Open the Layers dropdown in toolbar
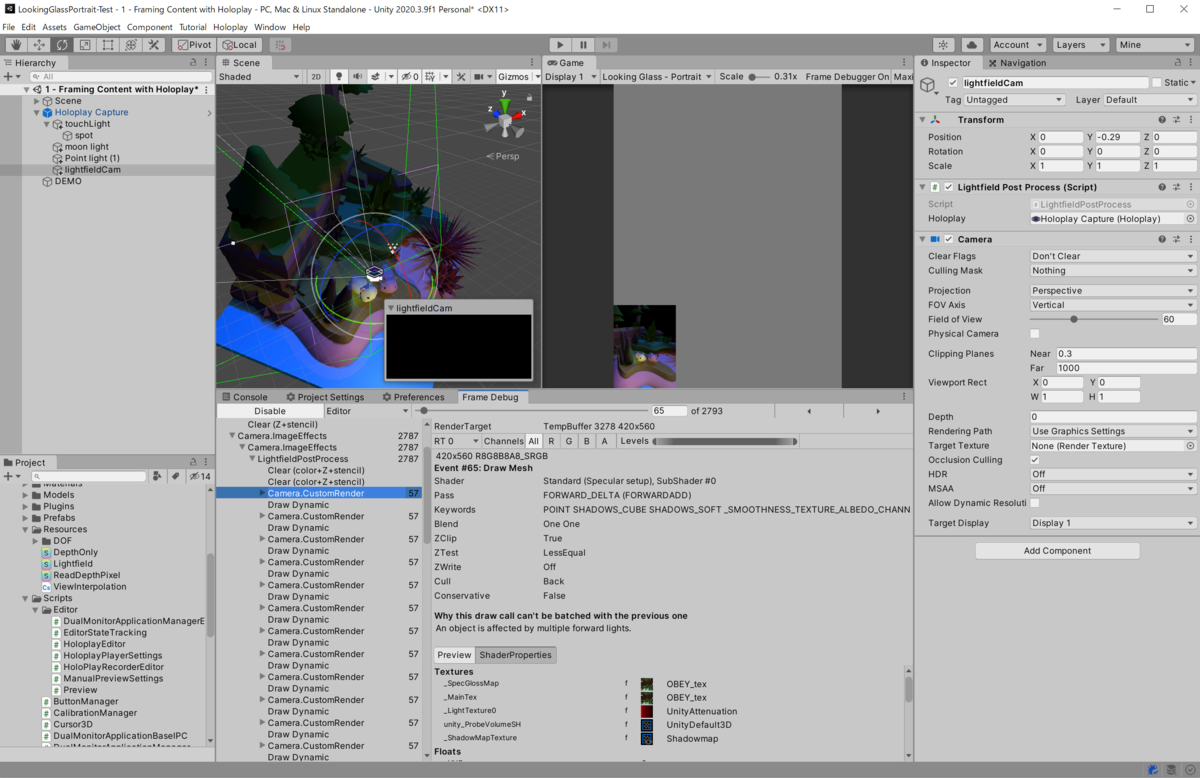The width and height of the screenshot is (1200, 778). [1081, 45]
